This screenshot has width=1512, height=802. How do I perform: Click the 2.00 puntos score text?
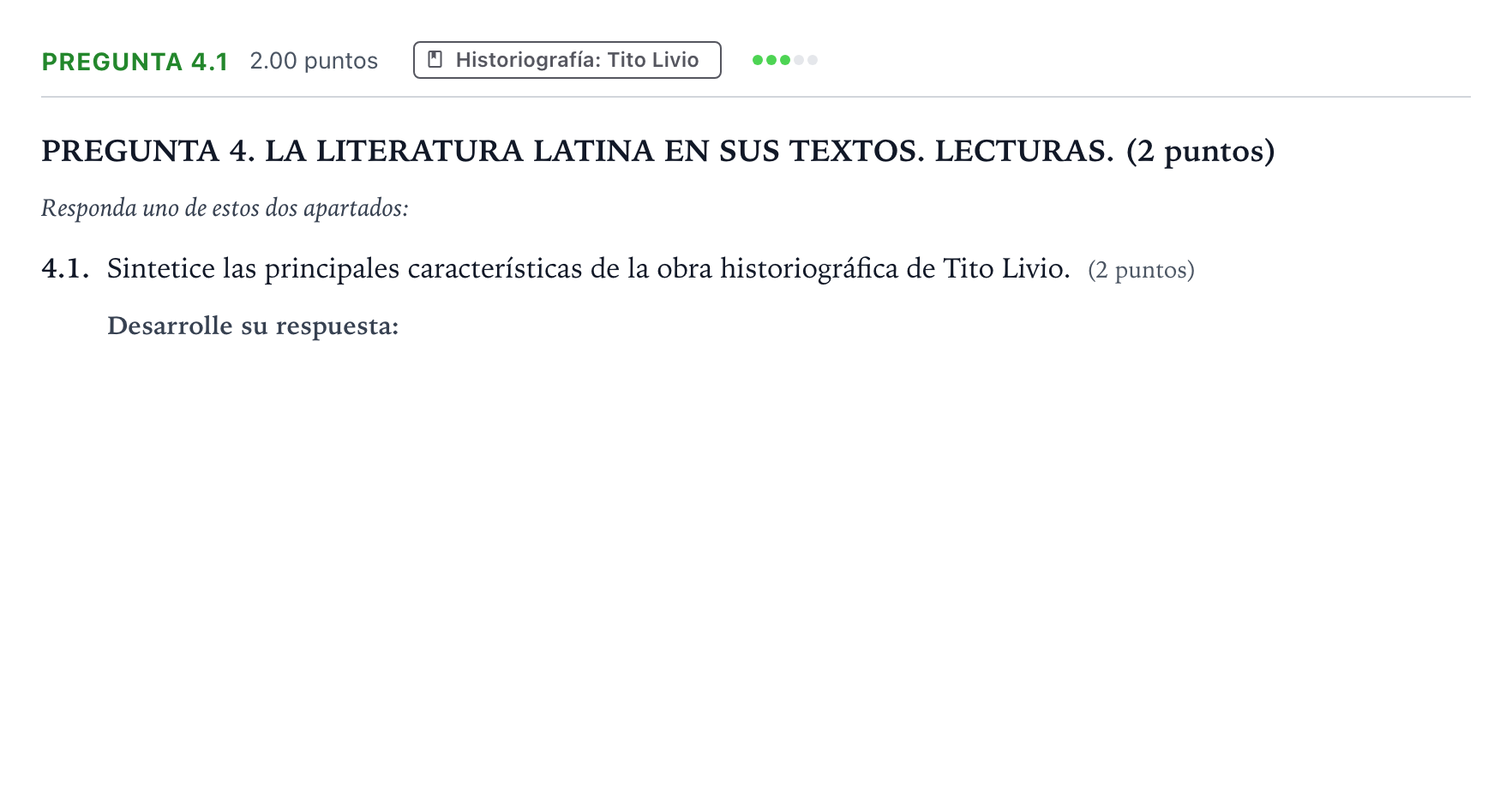[x=314, y=61]
